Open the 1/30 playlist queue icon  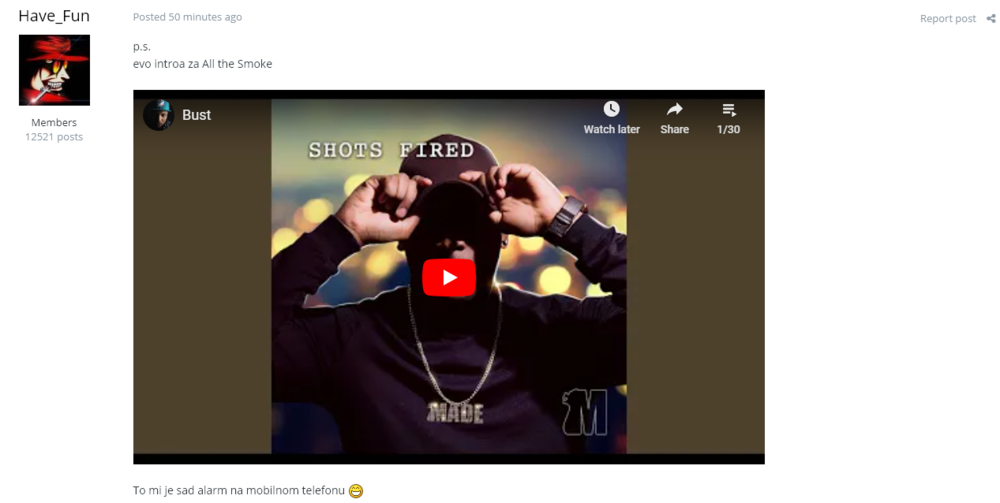(728, 110)
